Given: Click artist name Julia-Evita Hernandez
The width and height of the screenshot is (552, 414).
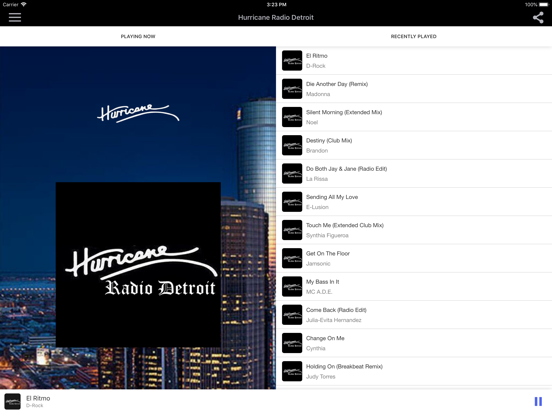Looking at the screenshot, I should pyautogui.click(x=333, y=320).
